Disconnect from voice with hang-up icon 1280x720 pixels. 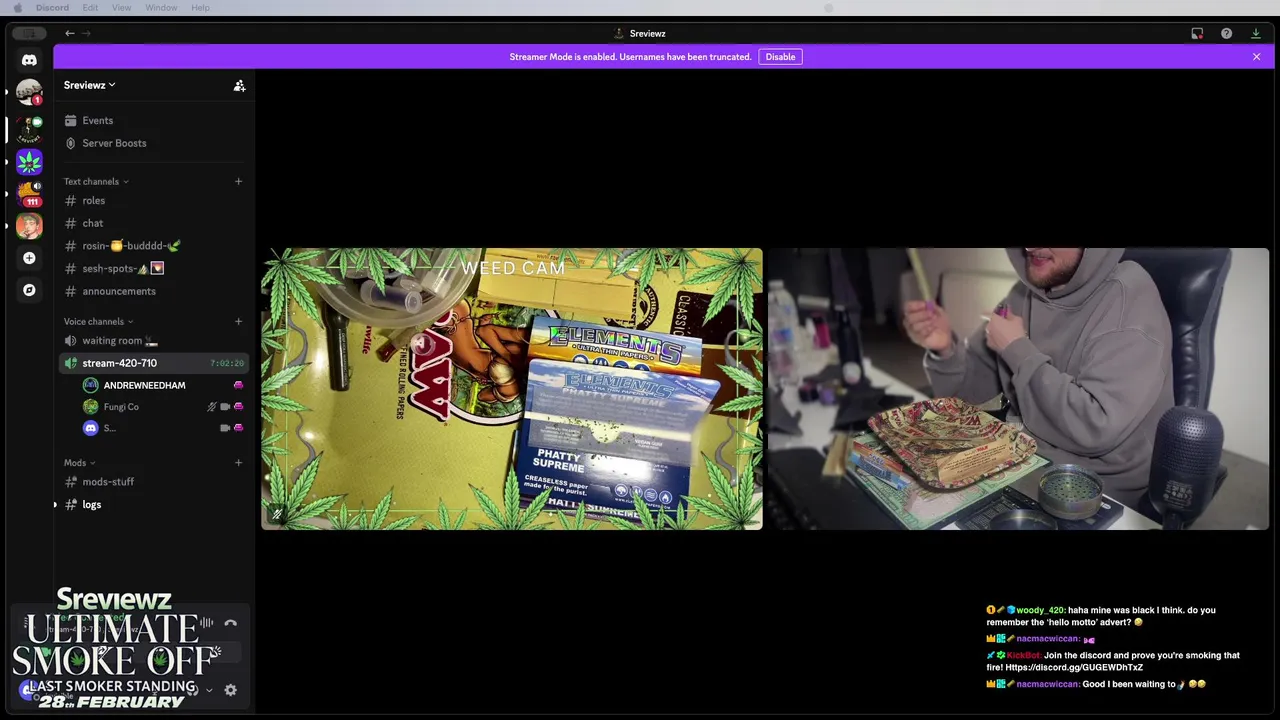tap(231, 623)
